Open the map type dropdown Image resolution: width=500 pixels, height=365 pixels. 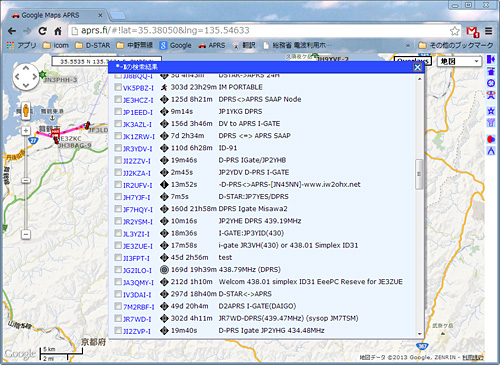459,61
